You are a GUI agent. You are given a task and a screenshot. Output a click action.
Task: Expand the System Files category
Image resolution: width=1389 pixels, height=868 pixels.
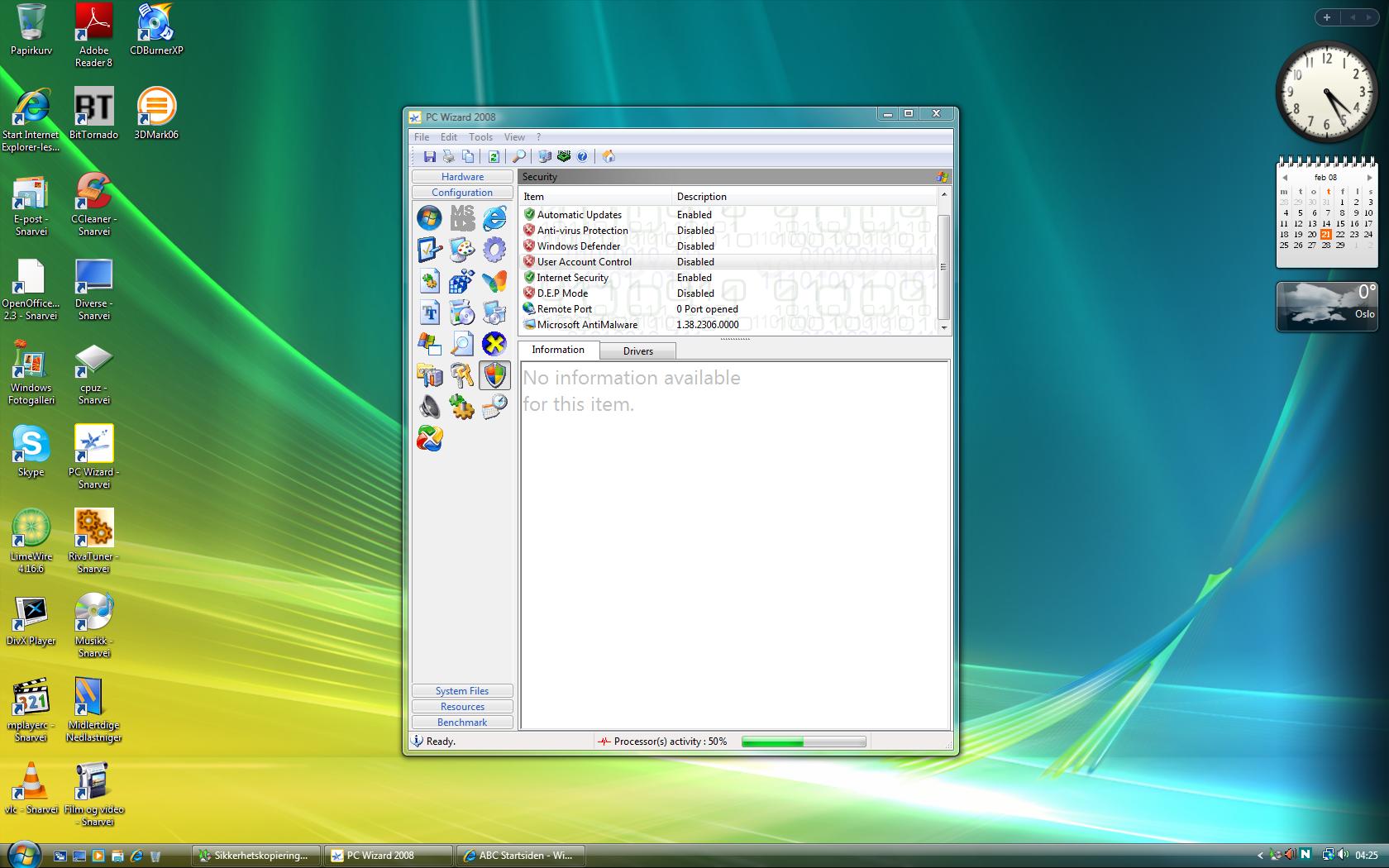[x=462, y=691]
